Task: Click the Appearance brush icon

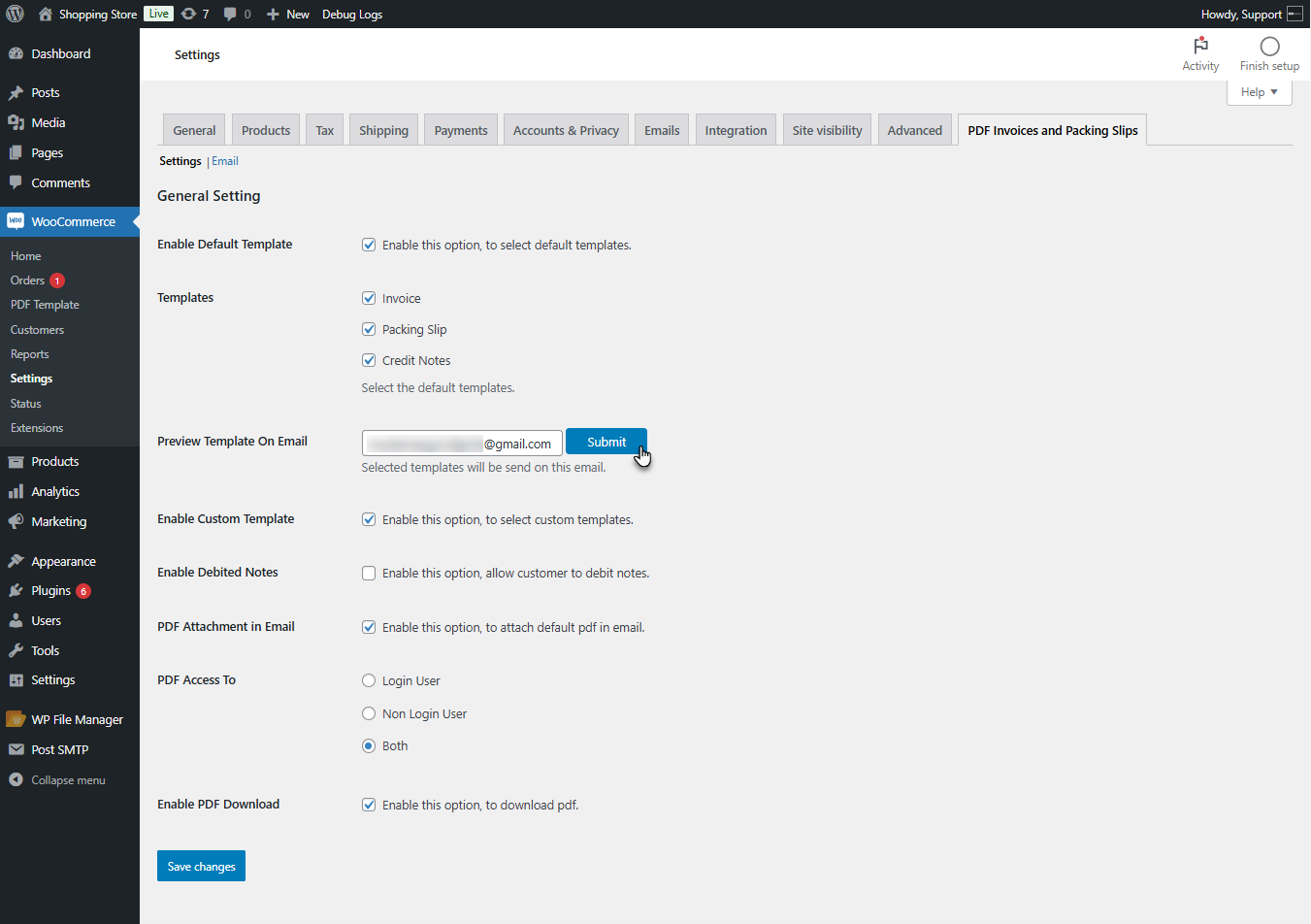Action: click(x=16, y=561)
